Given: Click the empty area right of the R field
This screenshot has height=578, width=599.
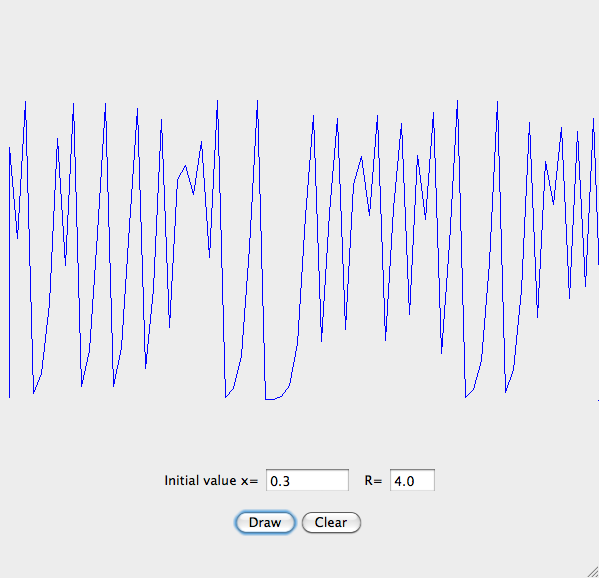Looking at the screenshot, I should tap(516, 481).
